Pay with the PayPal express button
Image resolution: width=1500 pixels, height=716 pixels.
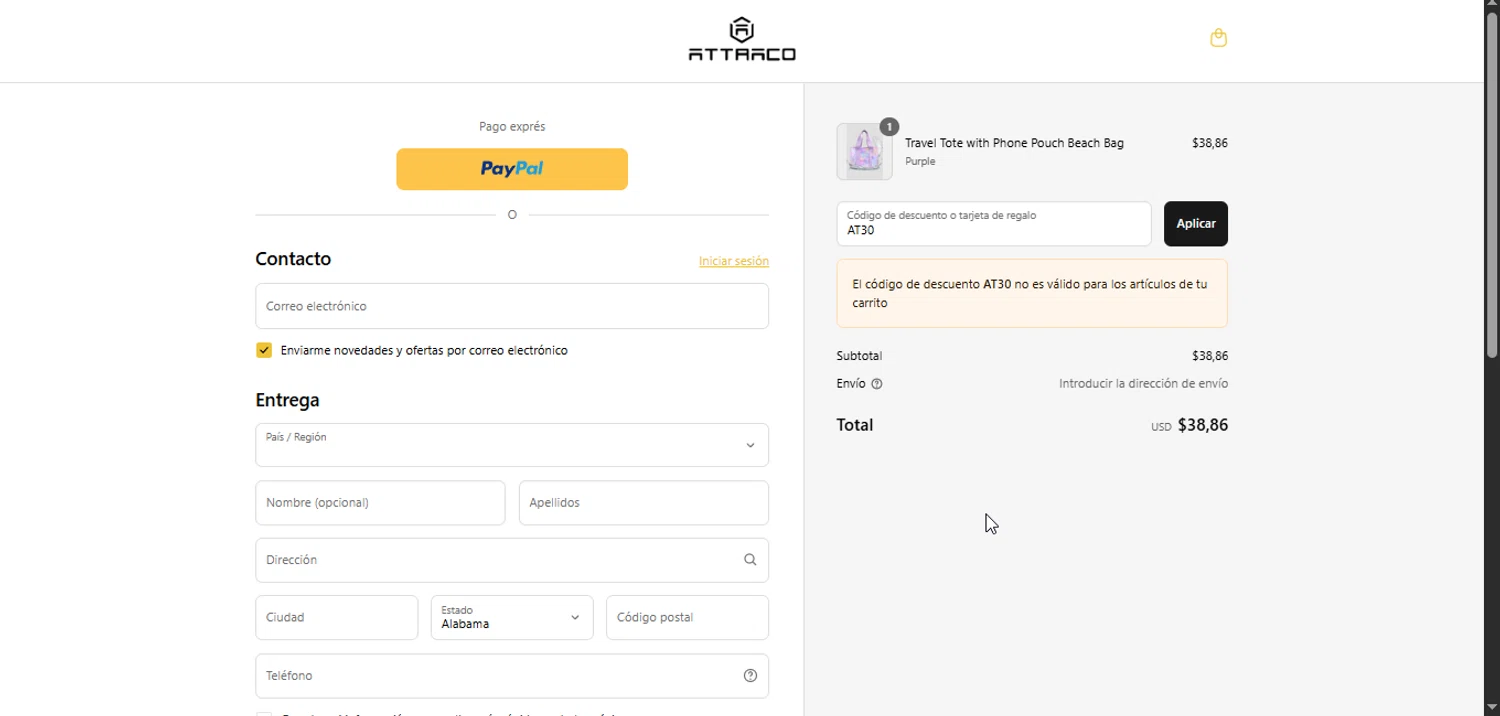tap(512, 169)
